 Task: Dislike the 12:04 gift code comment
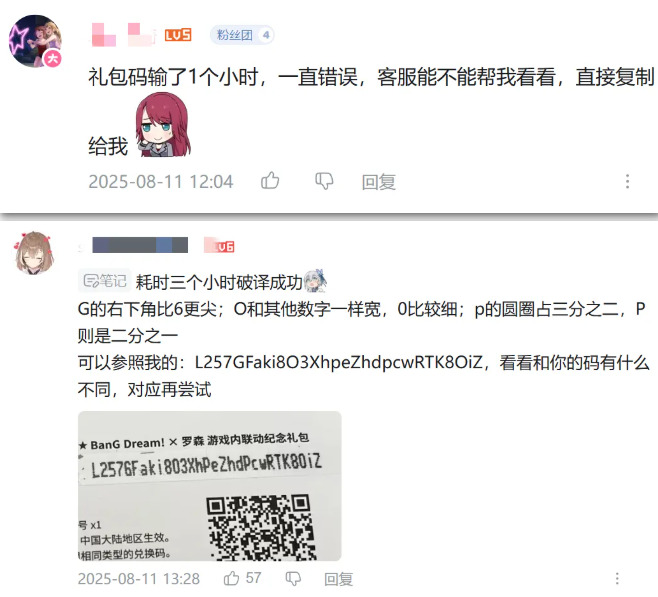324,181
